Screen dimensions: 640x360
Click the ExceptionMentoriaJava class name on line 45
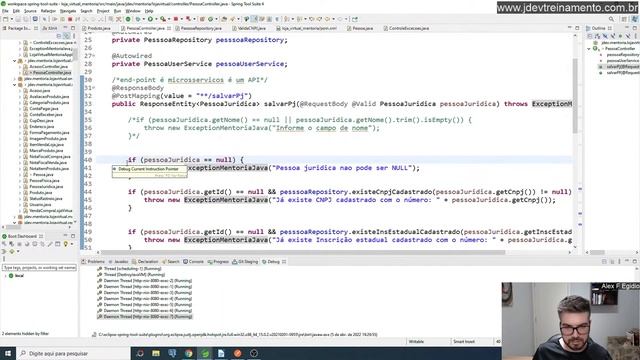click(226, 200)
